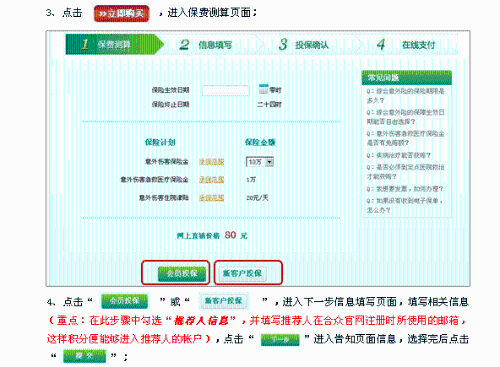Open FAQ 疾病治疗能否获赔
Image resolution: width=500 pixels, height=367 pixels.
(x=399, y=155)
